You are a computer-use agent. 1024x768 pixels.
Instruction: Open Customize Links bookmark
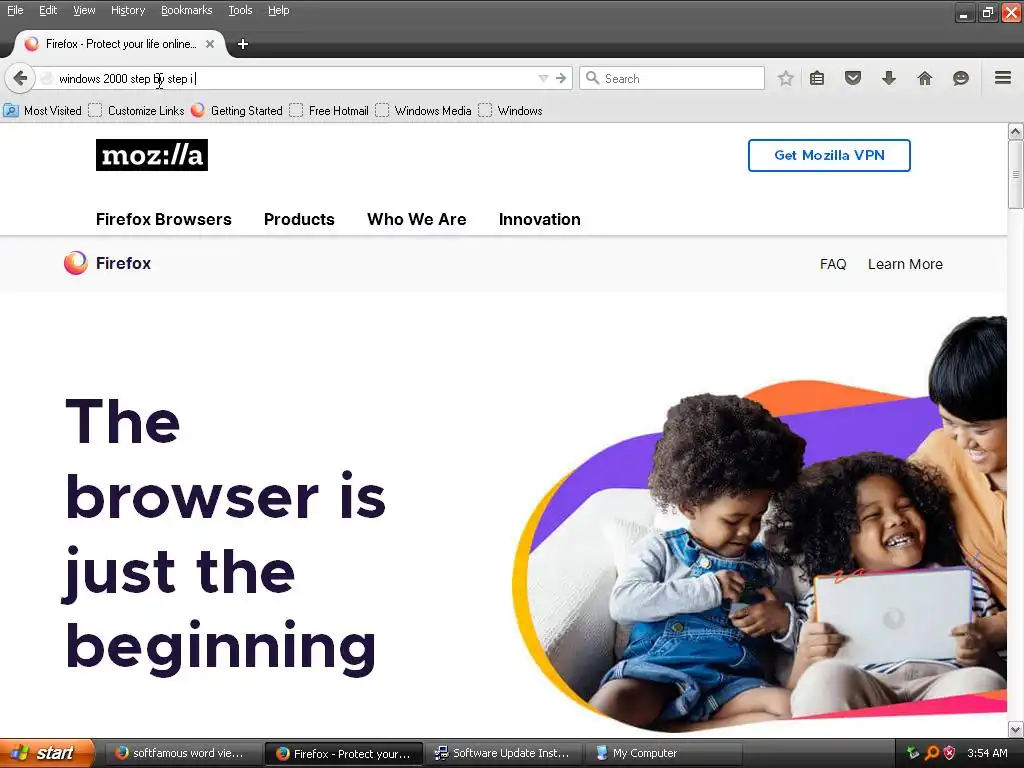136,110
